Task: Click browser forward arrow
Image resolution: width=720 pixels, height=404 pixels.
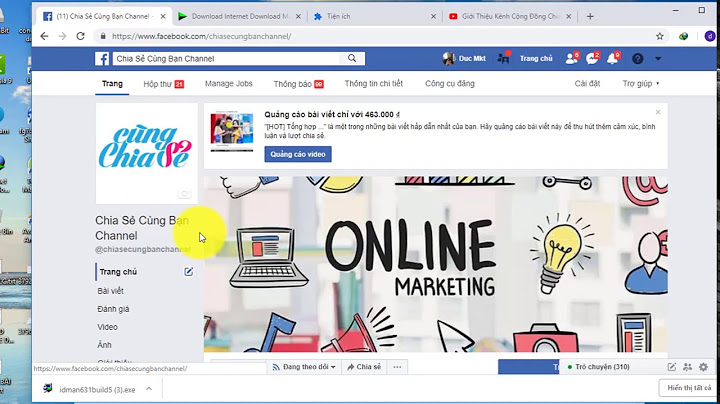Action: [x=62, y=36]
